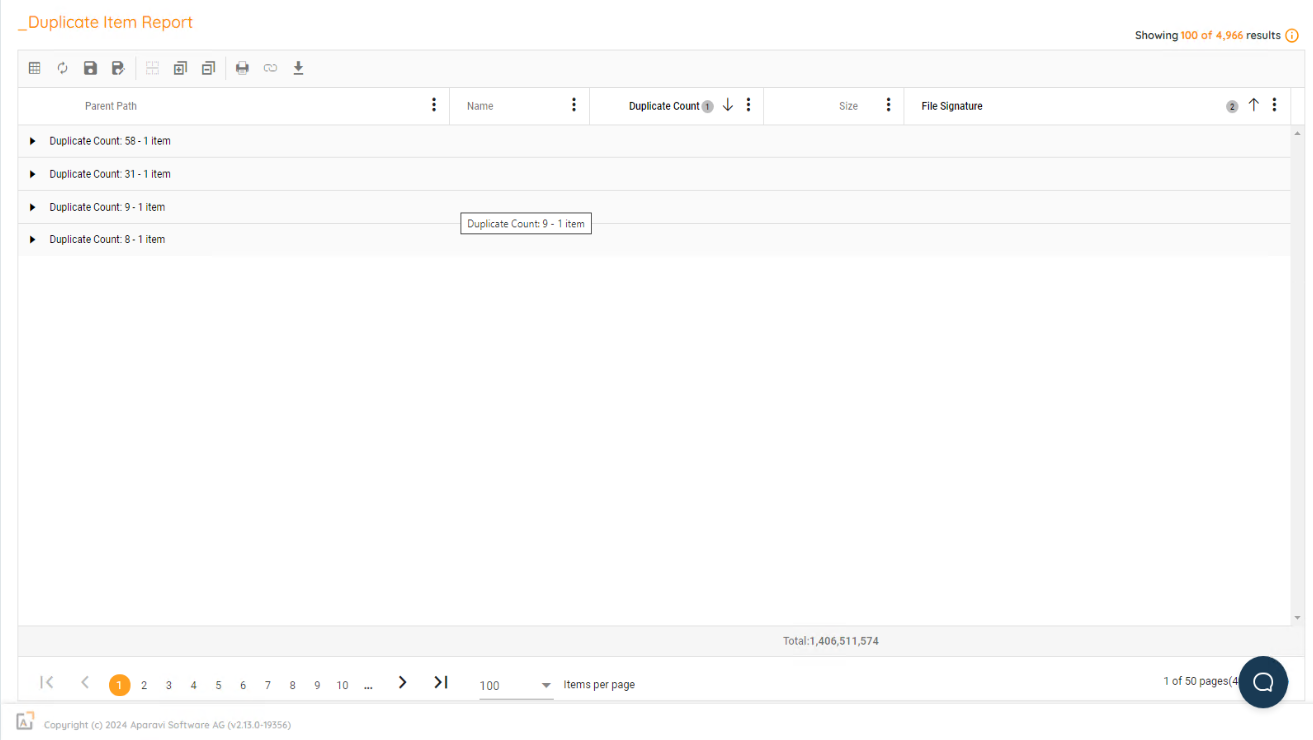The width and height of the screenshot is (1313, 740).
Task: Open the table columns grid icon
Action: [x=34, y=68]
